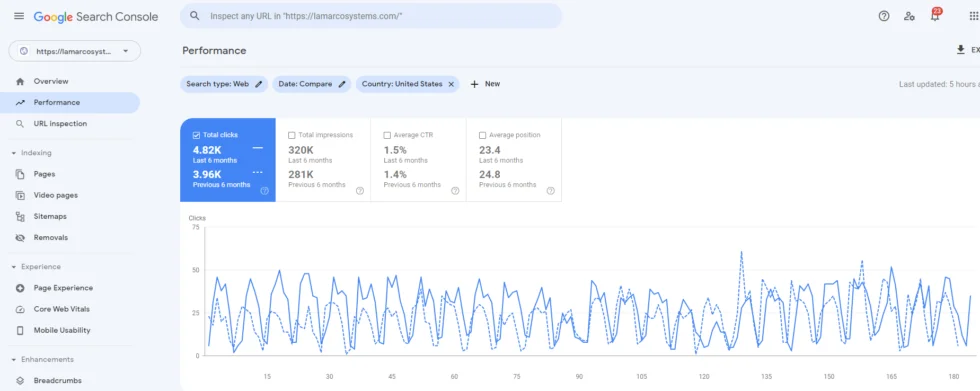Click the Inspect any URL search field
Screen dimensions: 980x391
tap(371, 16)
